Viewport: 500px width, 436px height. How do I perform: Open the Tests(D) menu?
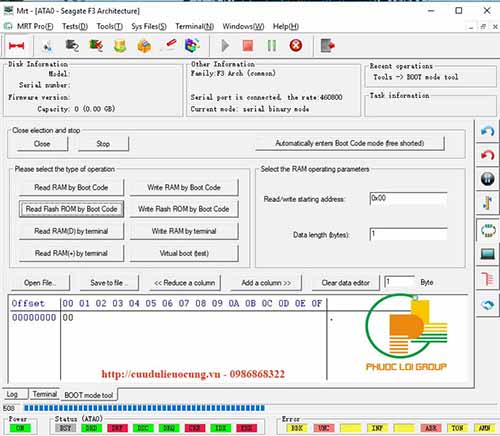[x=75, y=26]
